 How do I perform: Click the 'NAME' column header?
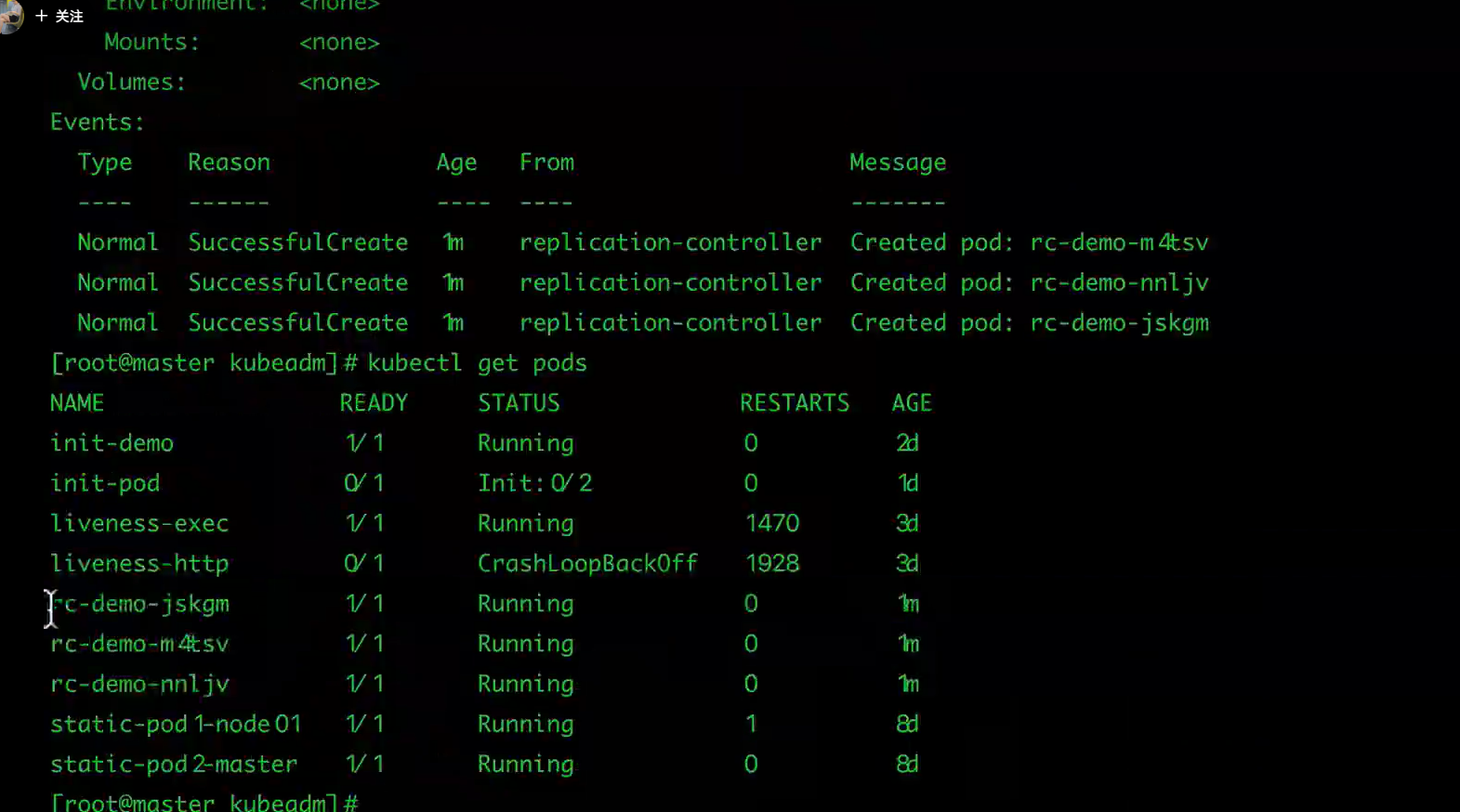click(77, 403)
